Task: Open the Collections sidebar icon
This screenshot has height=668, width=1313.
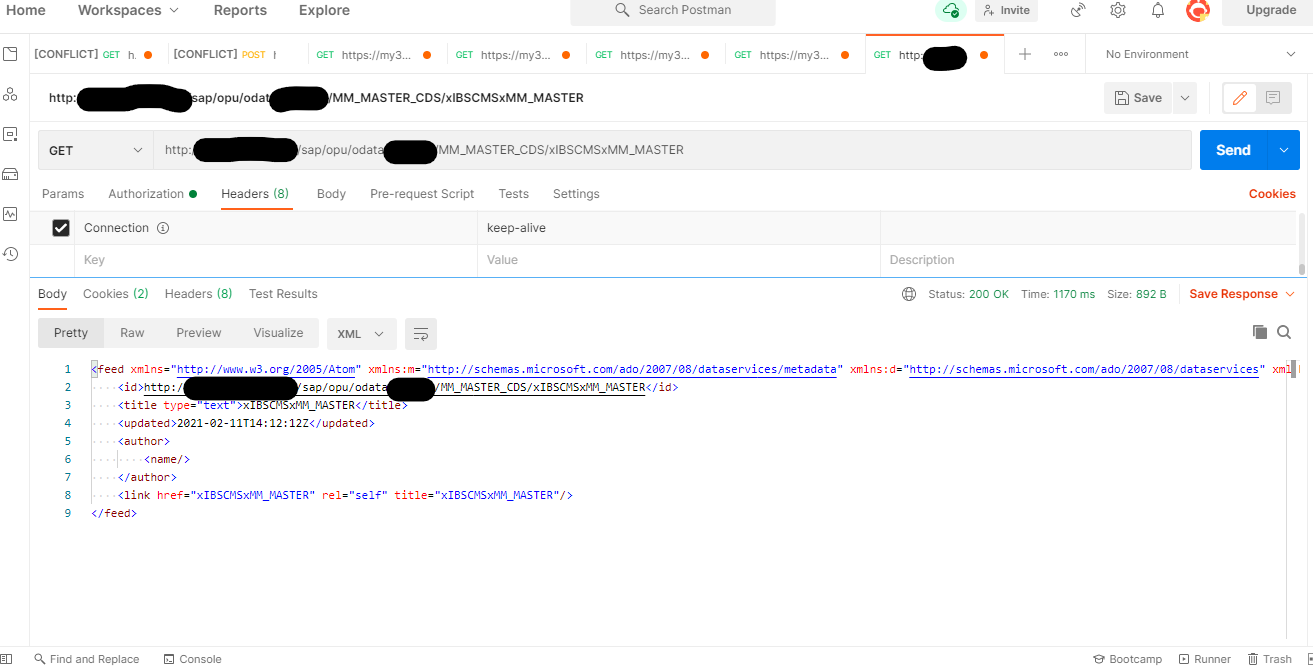Action: pyautogui.click(x=11, y=55)
